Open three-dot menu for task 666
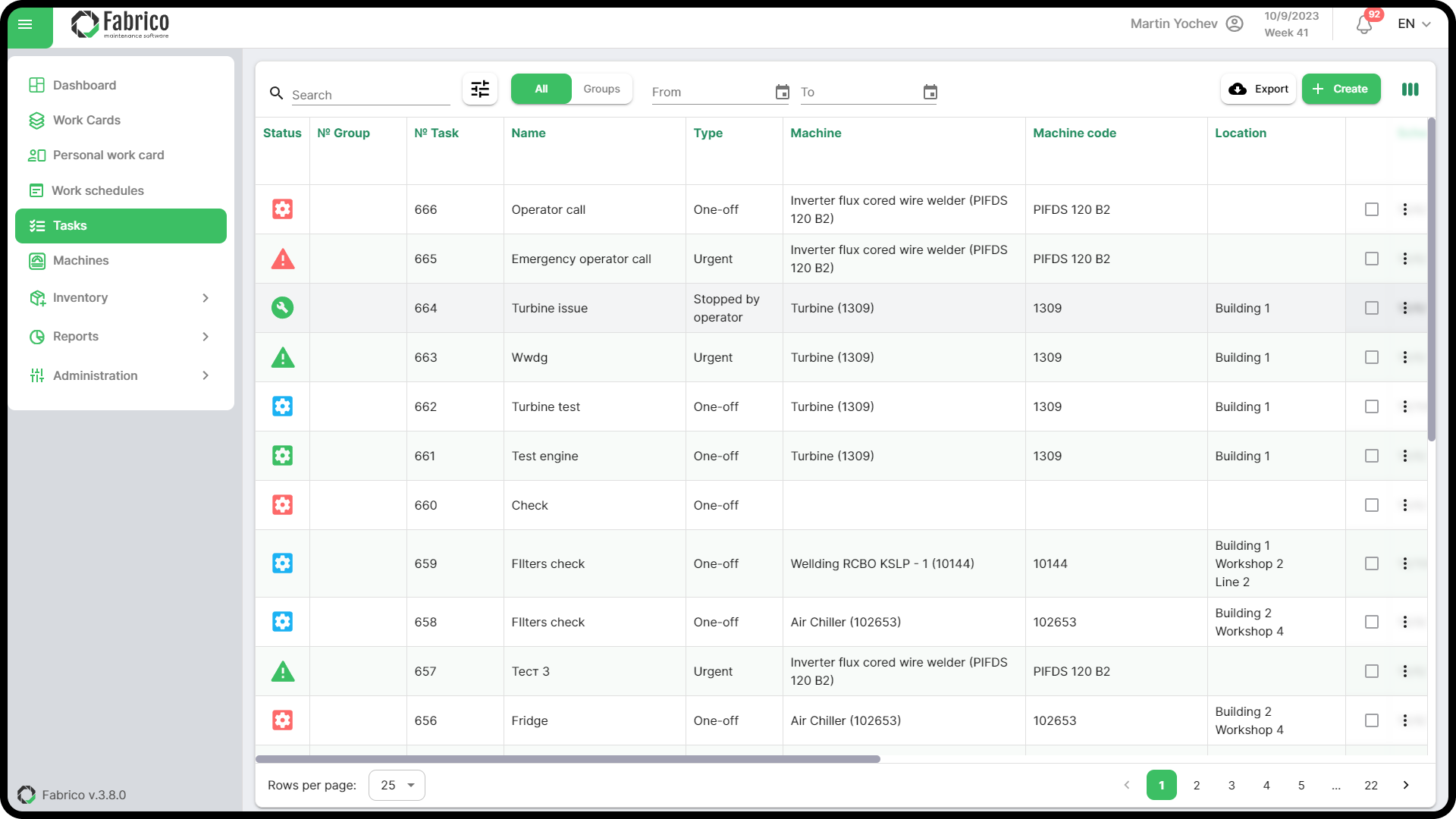 pos(1404,209)
